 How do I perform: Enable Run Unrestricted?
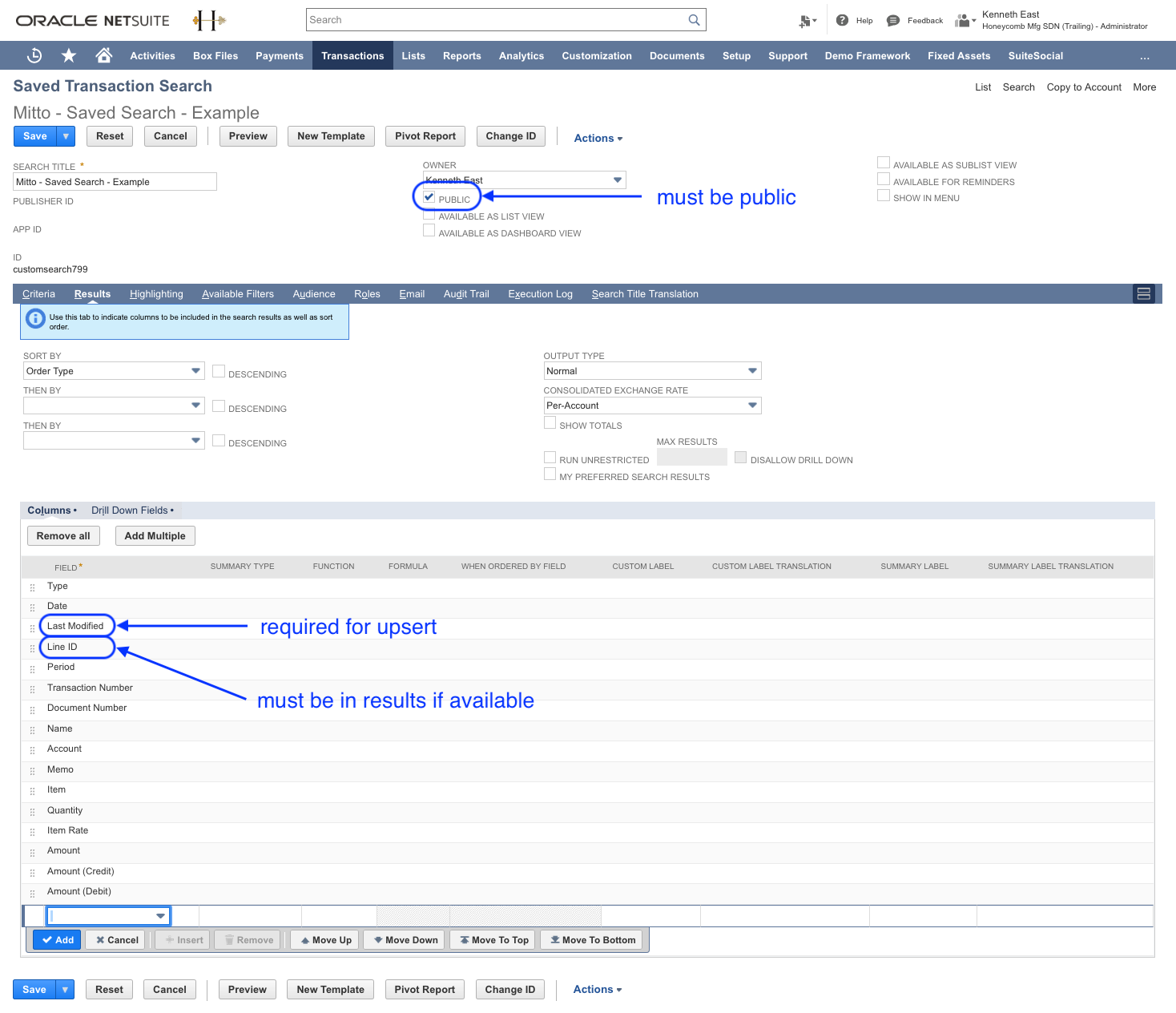pos(550,458)
